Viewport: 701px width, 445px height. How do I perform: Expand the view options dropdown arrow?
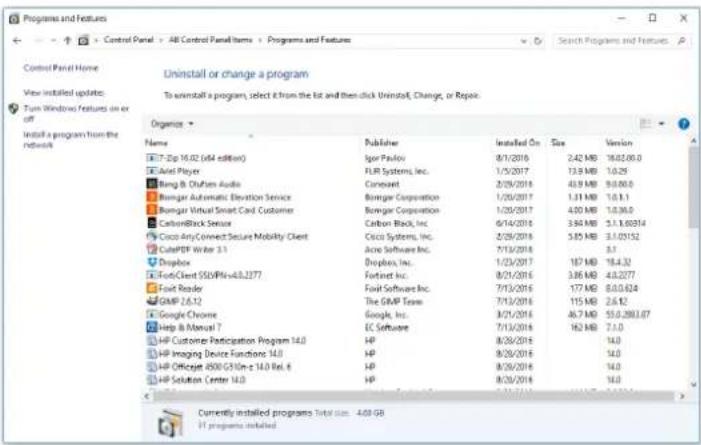[x=662, y=124]
